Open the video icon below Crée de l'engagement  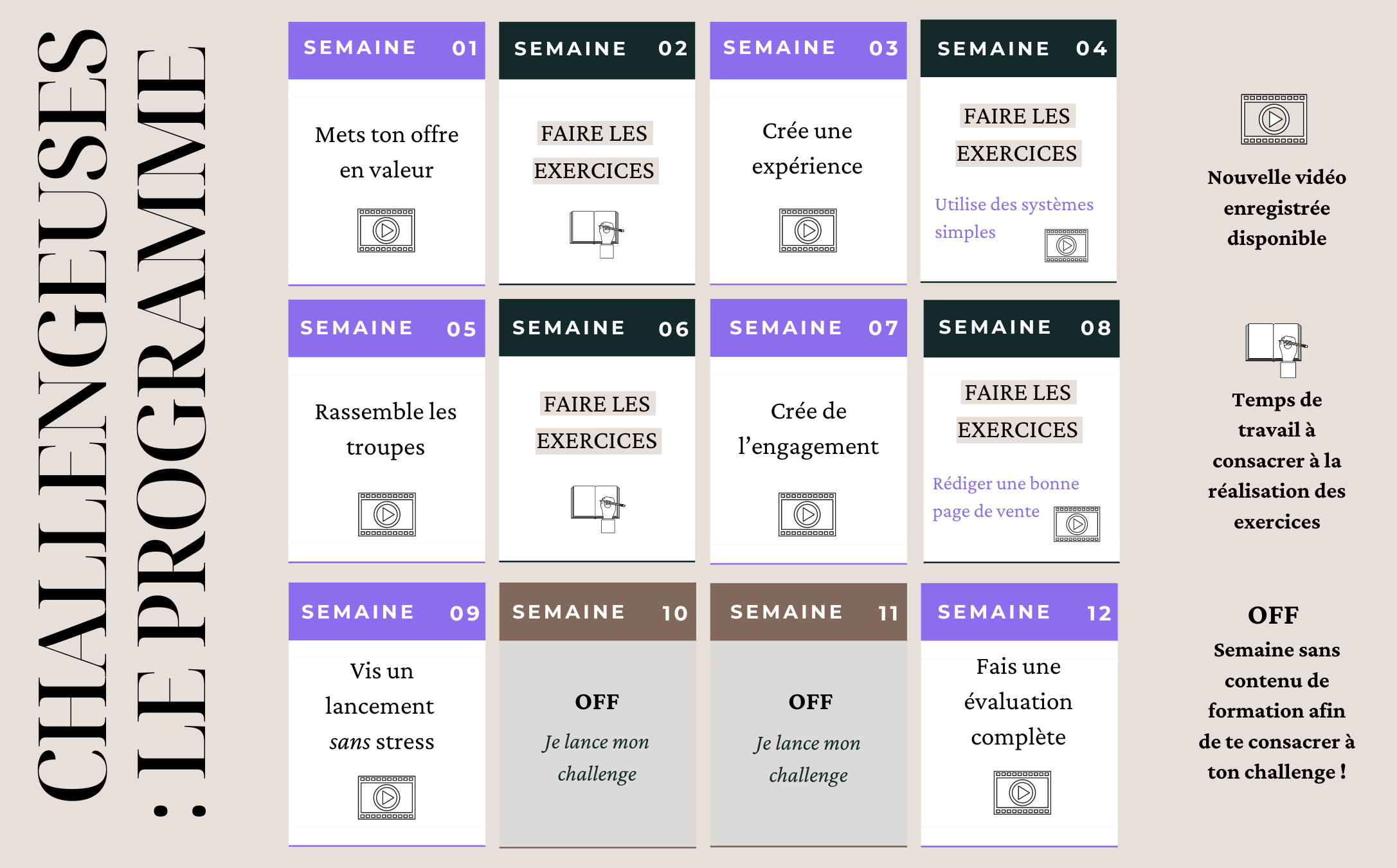(807, 514)
